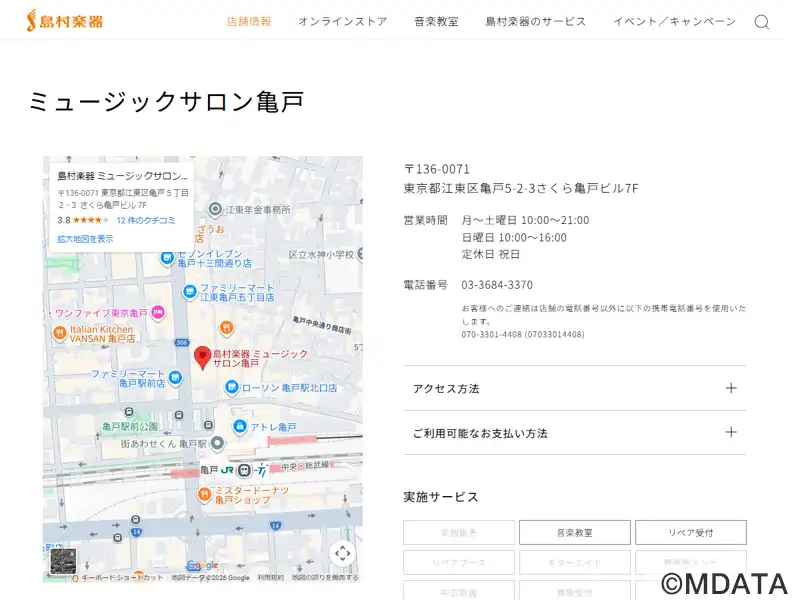Viewport: 800px width, 600px height.
Task: Click the 街あわせくん 亀戸駅 marker
Action: pyautogui.click(x=217, y=443)
